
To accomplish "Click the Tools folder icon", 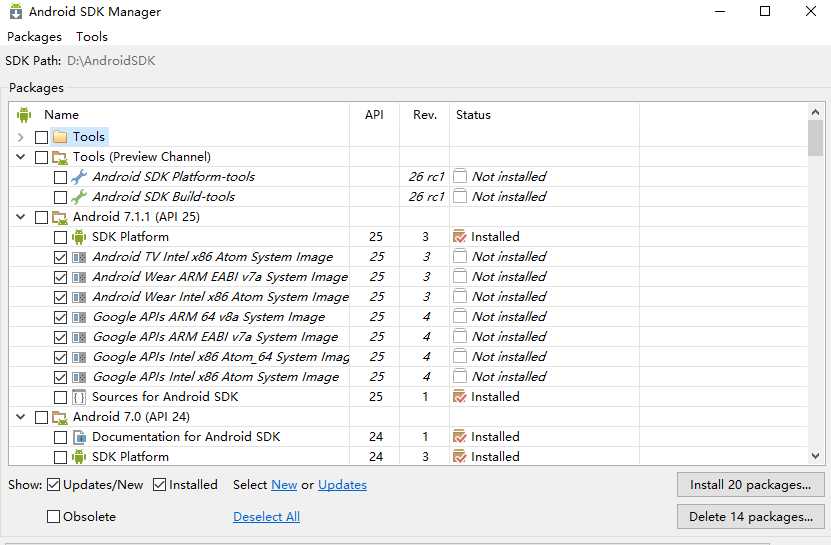I will click(60, 137).
